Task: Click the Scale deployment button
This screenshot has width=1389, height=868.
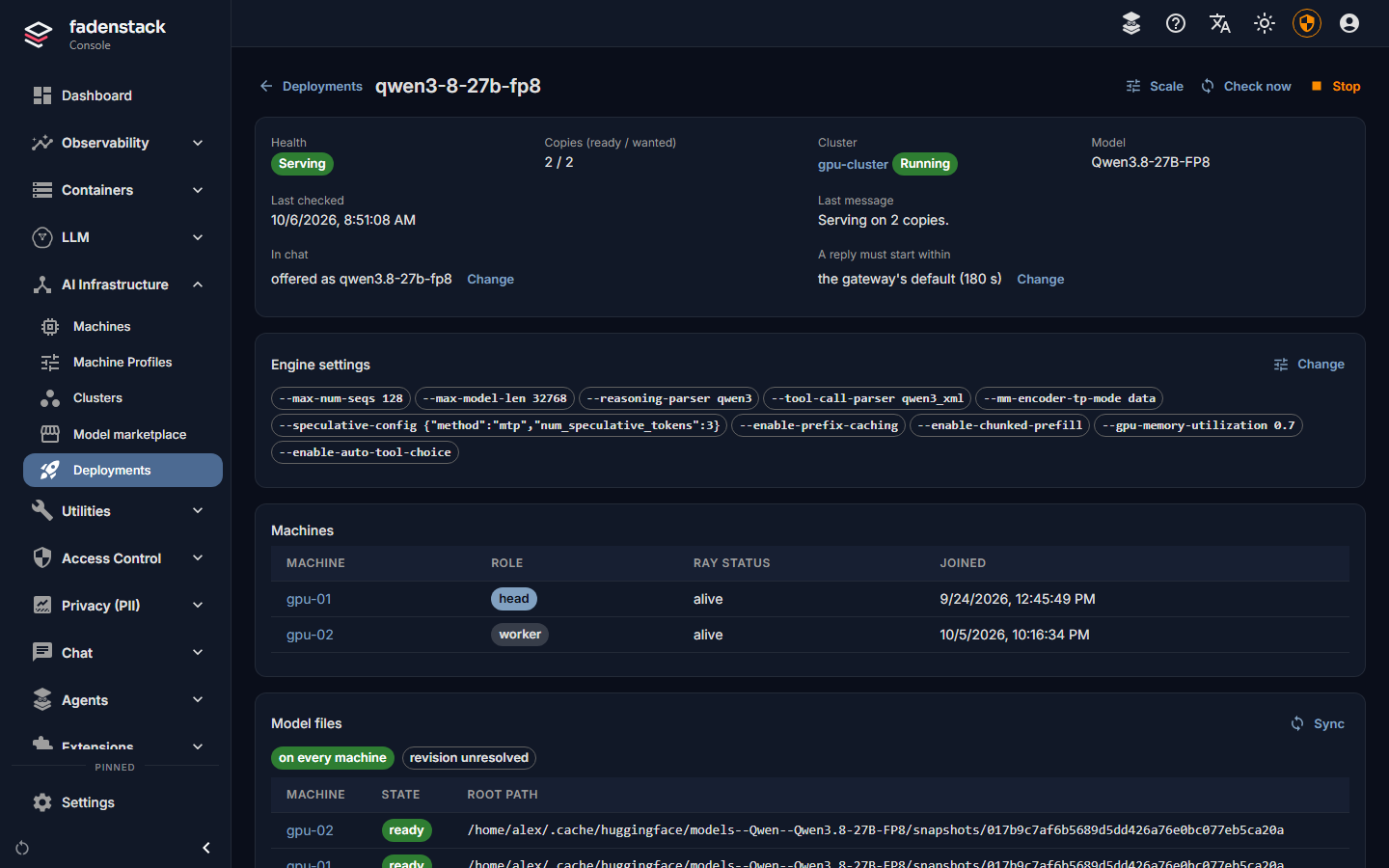Action: [x=1155, y=86]
